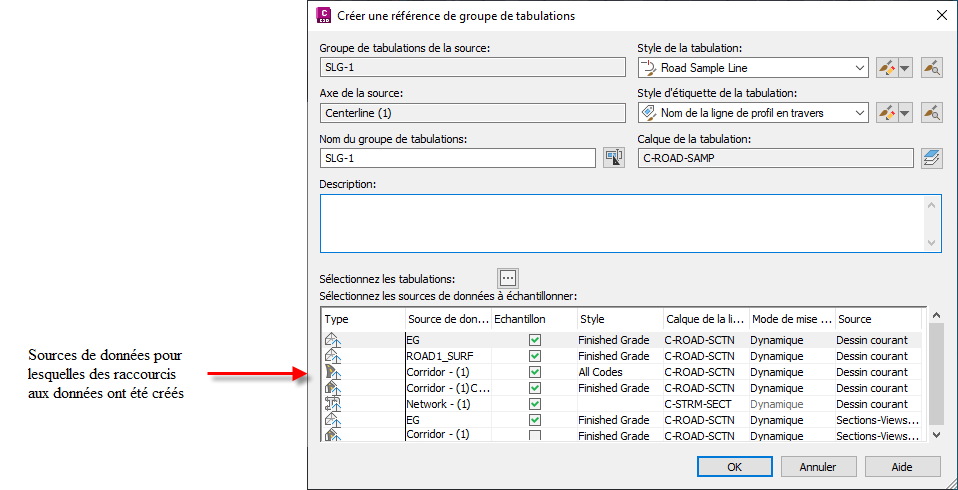Image resolution: width=958 pixels, height=490 pixels.
Task: Click the label style detail magnifier icon
Action: tap(932, 113)
